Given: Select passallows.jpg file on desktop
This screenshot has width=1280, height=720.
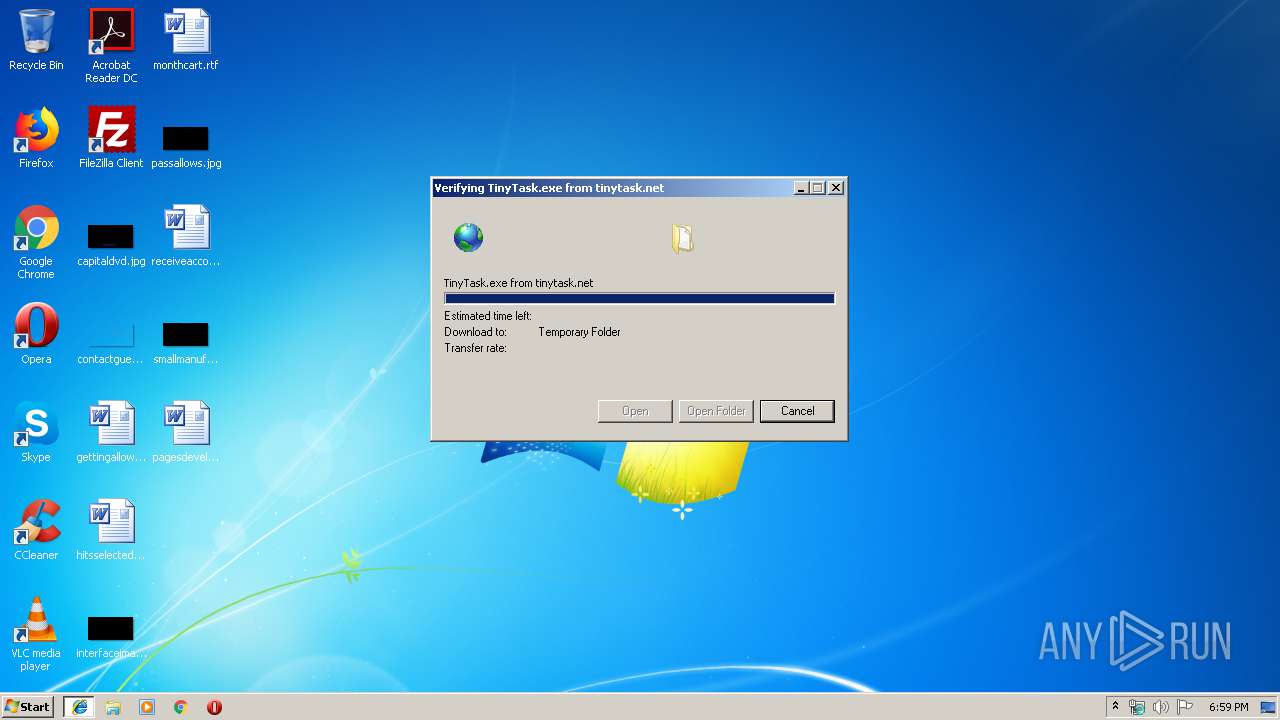Looking at the screenshot, I should click(x=186, y=146).
